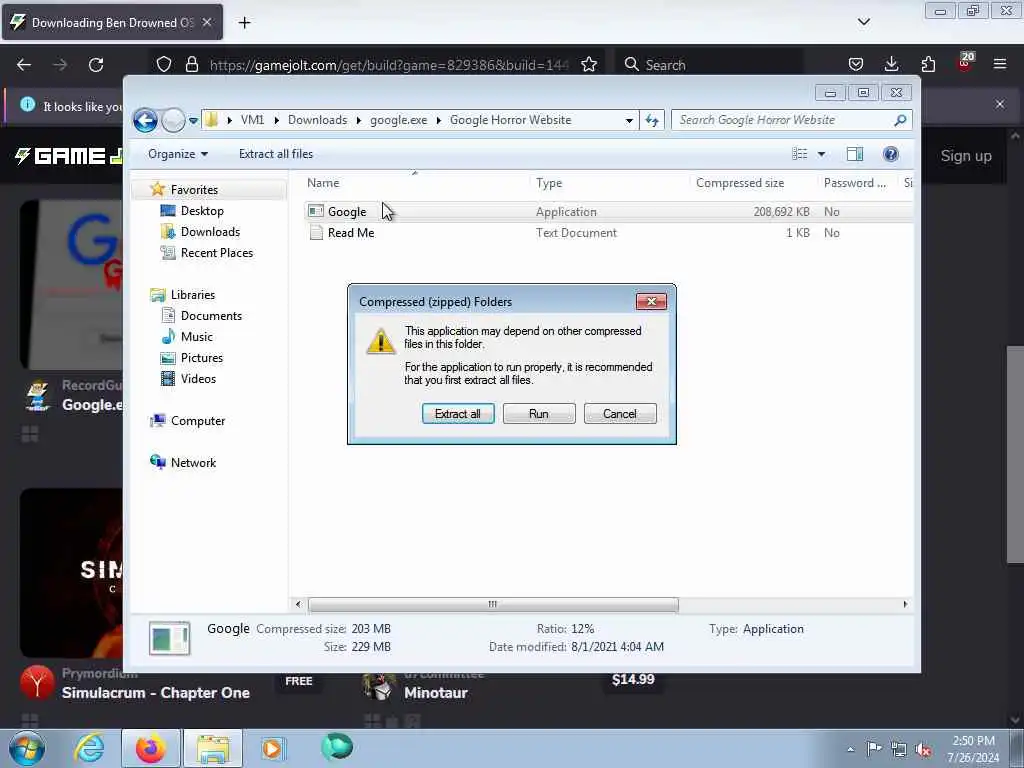Toggle the preview pane icon

(855, 154)
